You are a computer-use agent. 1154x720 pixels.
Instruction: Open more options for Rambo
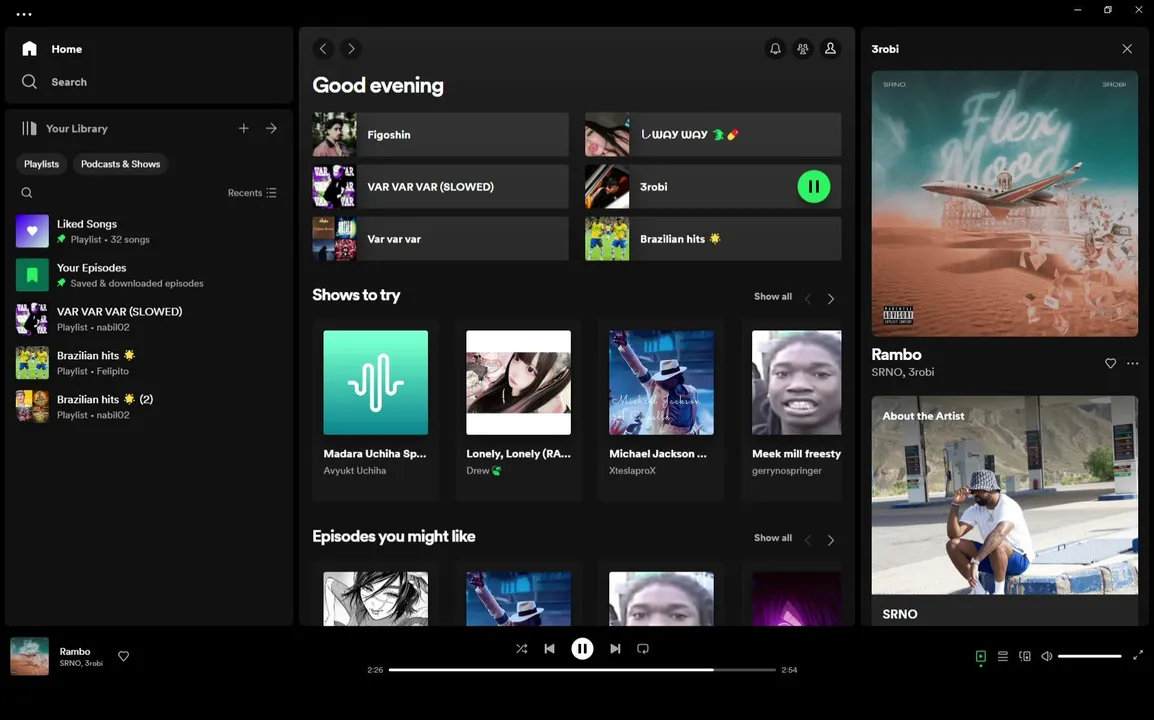[x=1133, y=363]
